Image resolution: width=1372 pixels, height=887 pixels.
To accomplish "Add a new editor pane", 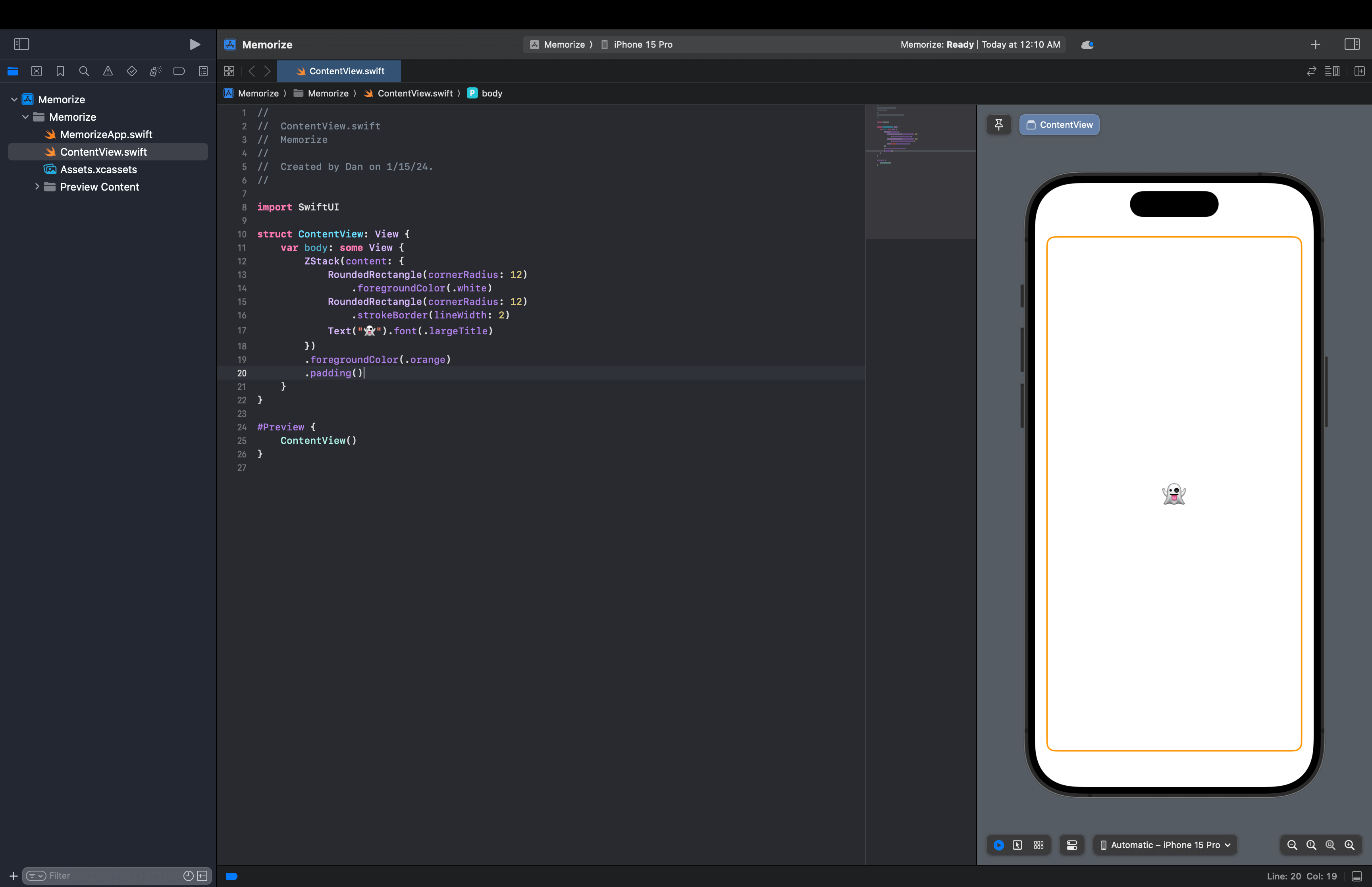I will [1359, 71].
